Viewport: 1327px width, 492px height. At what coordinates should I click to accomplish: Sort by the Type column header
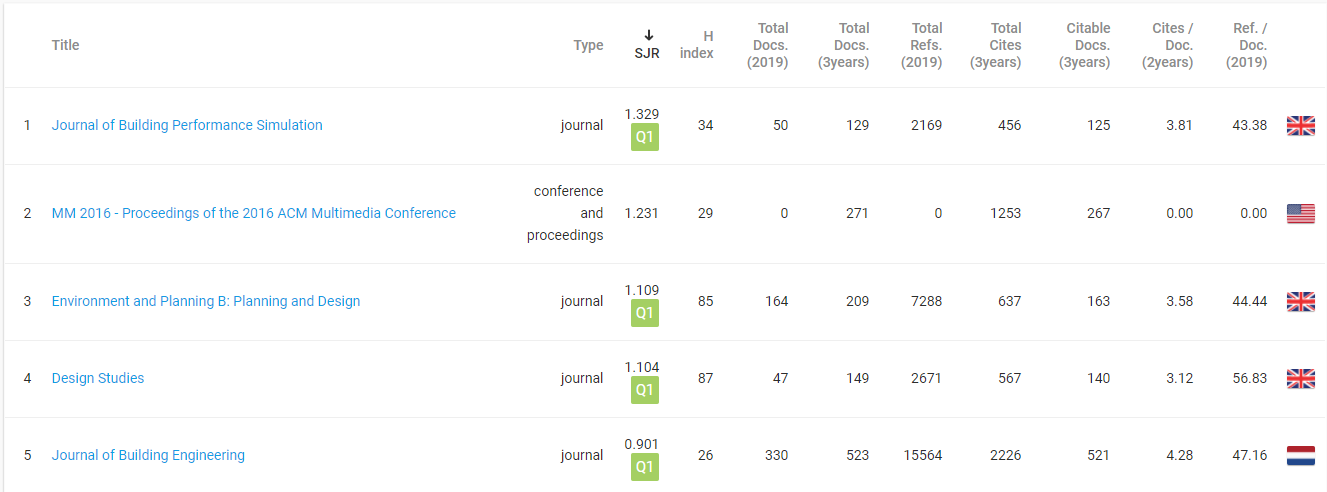coord(588,45)
